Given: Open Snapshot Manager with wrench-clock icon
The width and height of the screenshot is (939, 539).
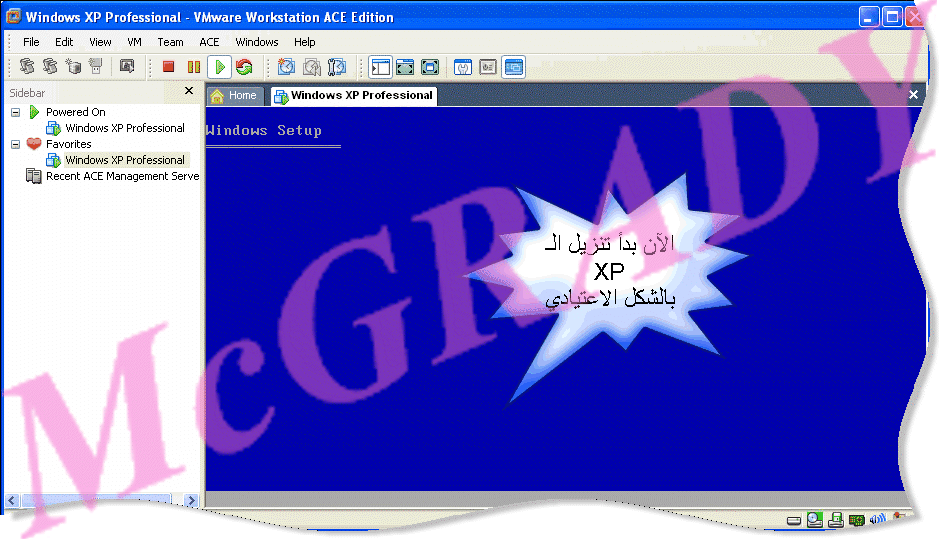Looking at the screenshot, I should [x=337, y=67].
